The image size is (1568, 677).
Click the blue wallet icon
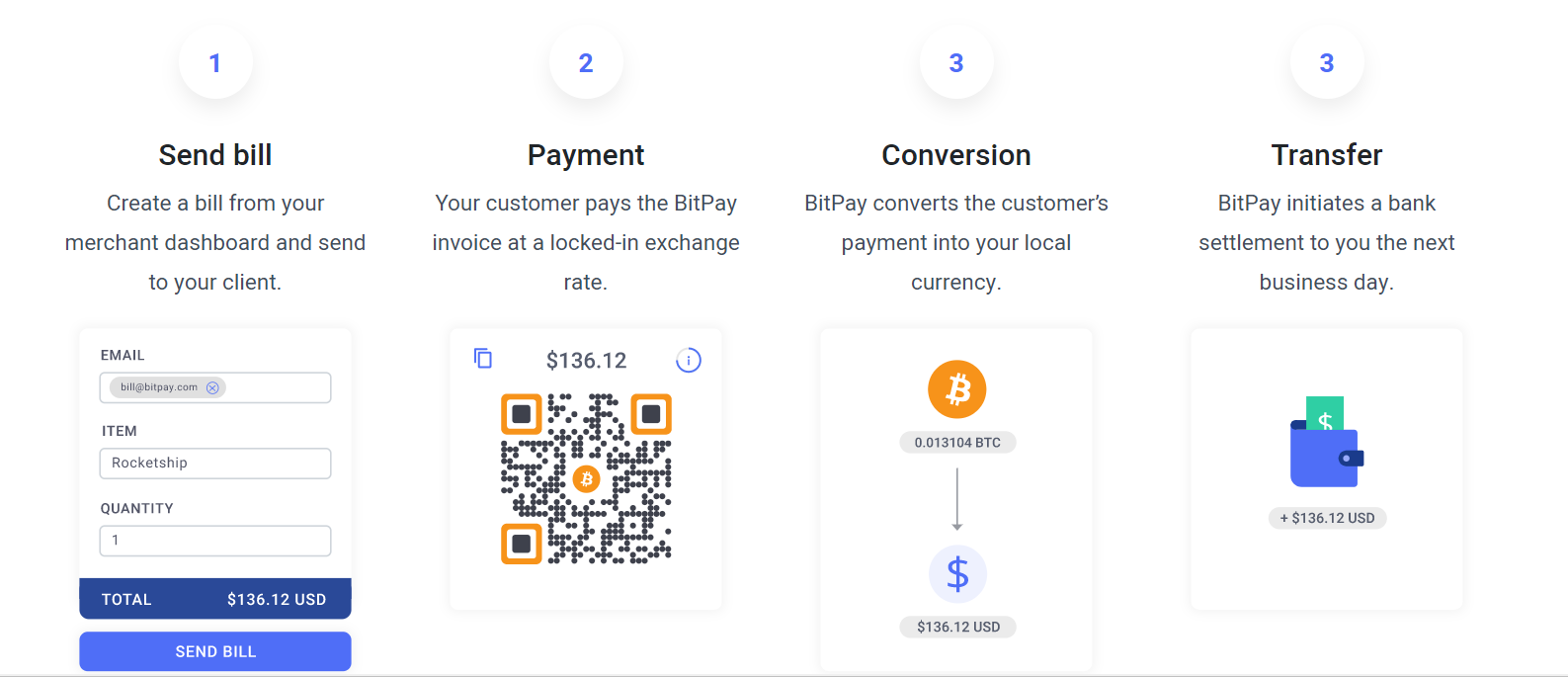click(1327, 450)
